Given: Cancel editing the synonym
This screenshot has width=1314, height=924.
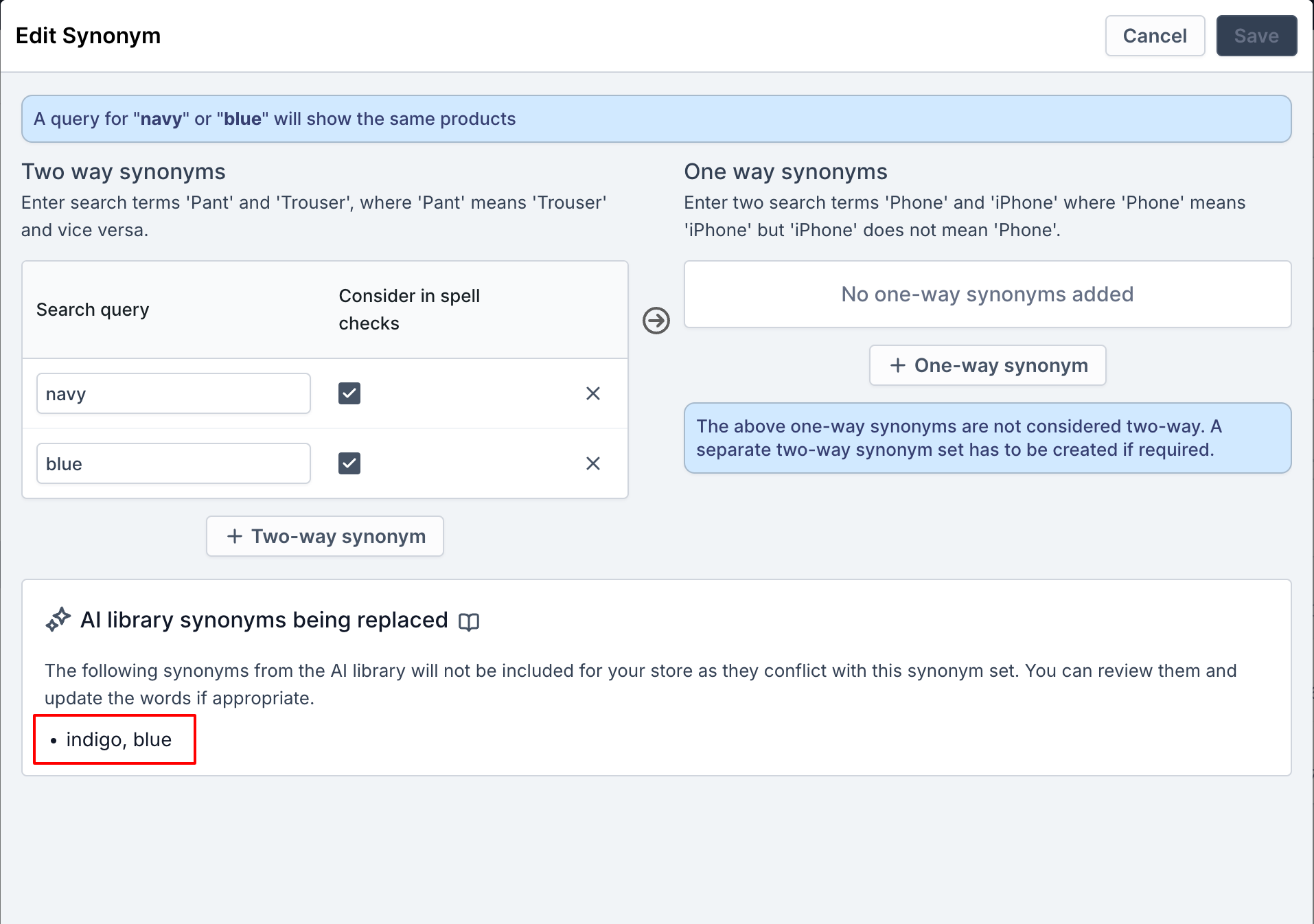Looking at the screenshot, I should click(1155, 36).
